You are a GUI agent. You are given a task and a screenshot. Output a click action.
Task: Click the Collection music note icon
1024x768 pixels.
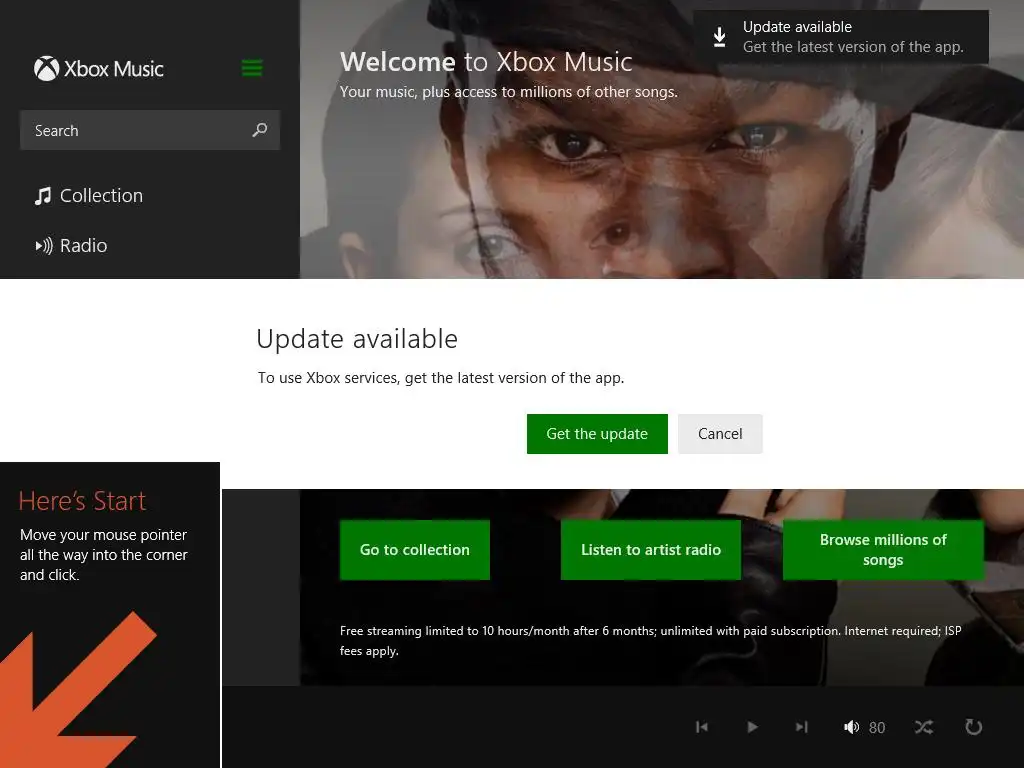point(43,196)
